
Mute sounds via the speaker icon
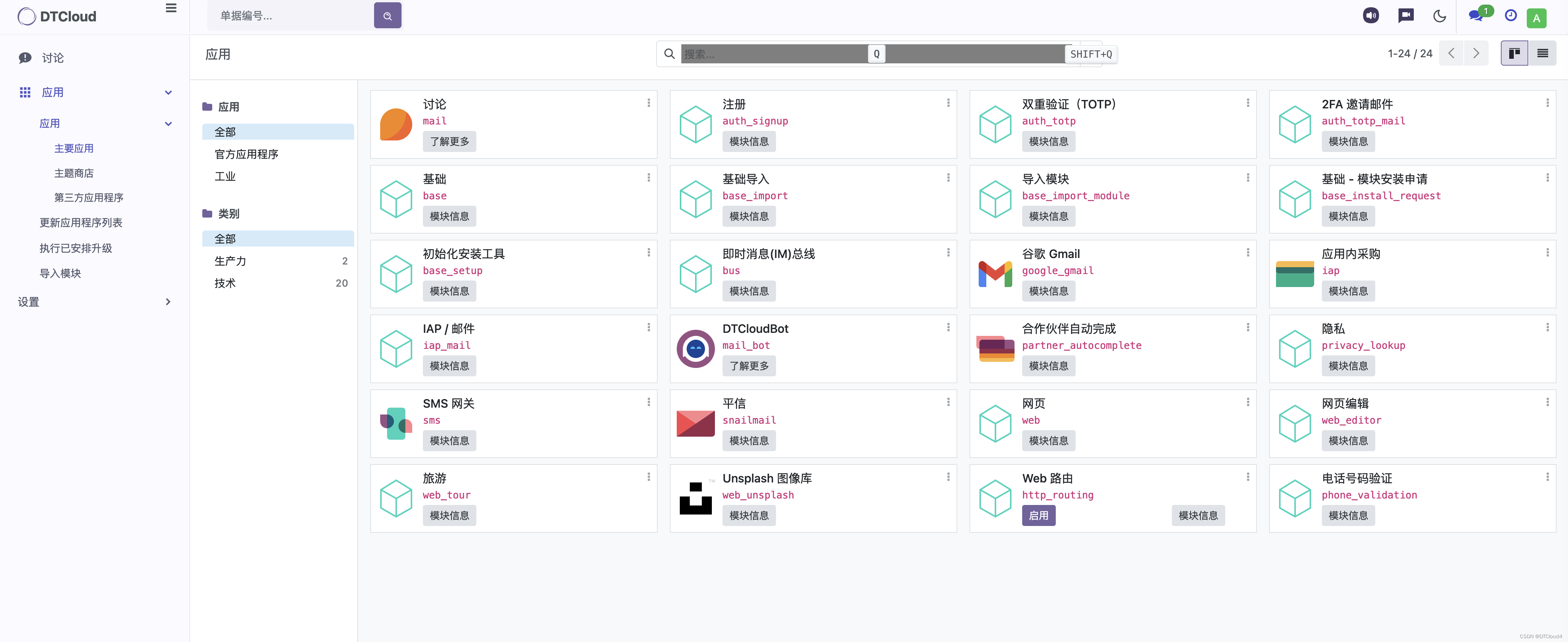tap(1371, 16)
